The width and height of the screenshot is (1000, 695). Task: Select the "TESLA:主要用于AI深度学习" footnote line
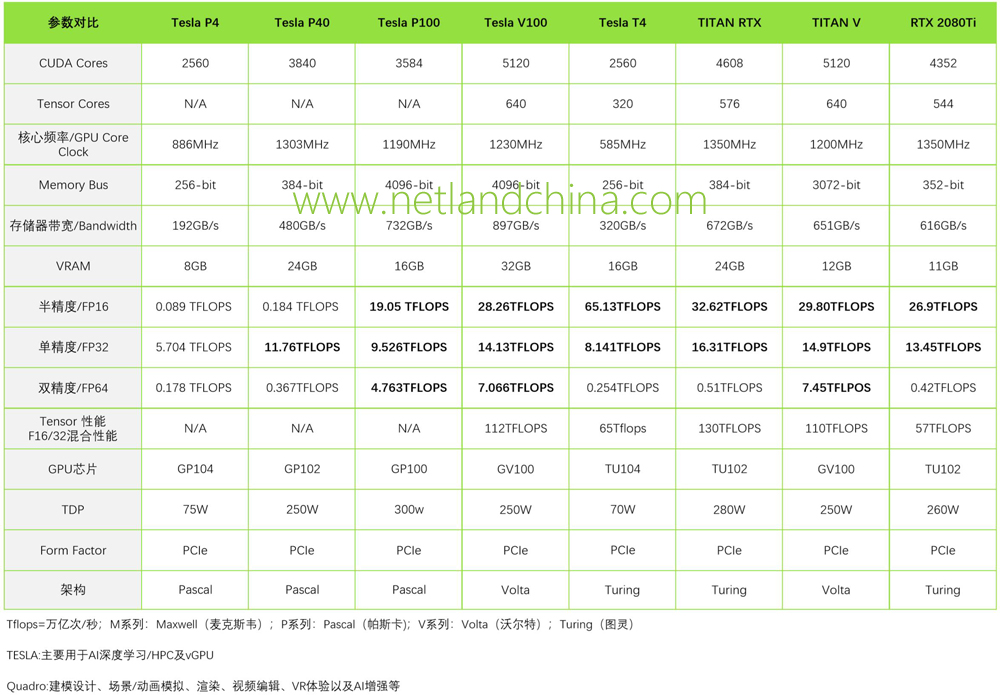coord(110,655)
